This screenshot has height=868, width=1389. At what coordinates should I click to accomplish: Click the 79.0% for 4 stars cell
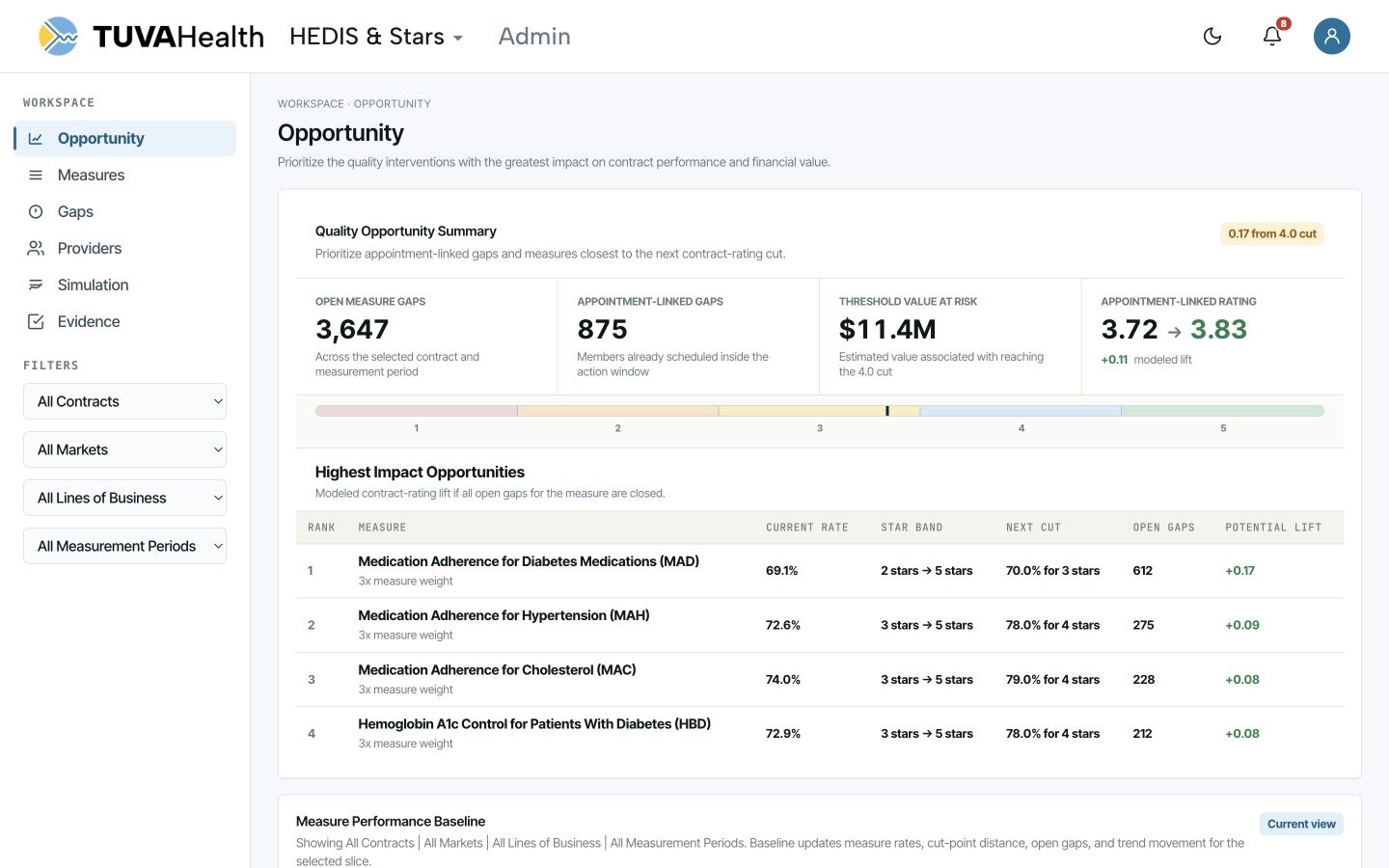(x=1052, y=680)
